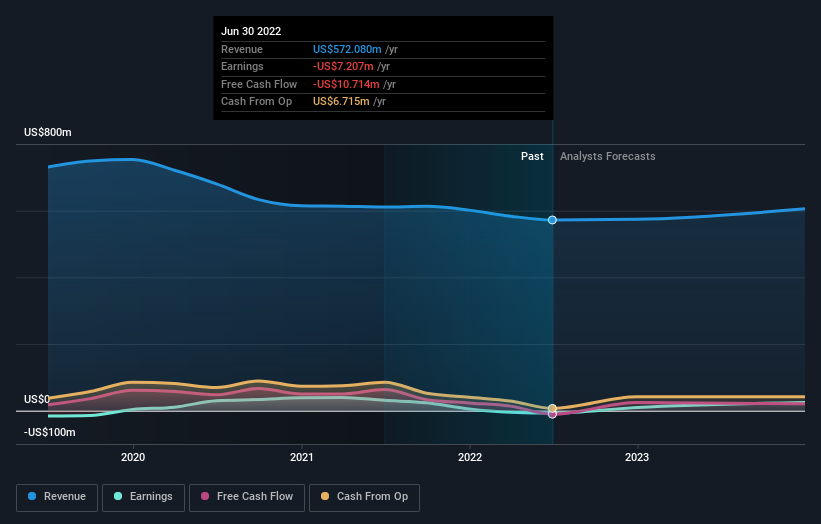
Task: Click the -US$100m y-axis label
Action: pyautogui.click(x=50, y=432)
